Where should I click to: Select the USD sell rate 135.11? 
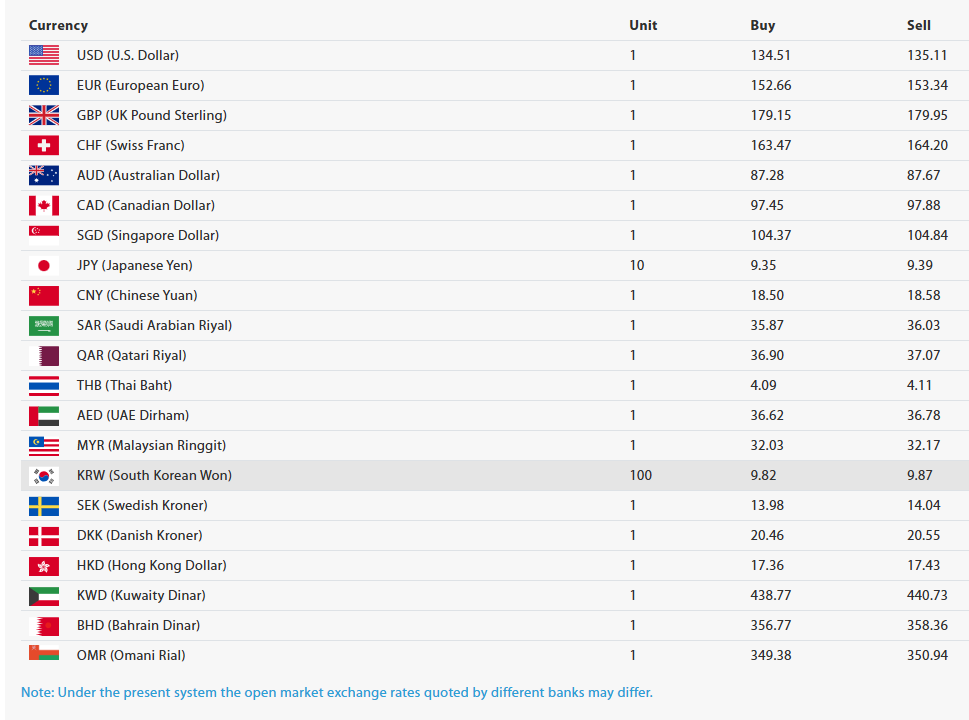tap(927, 56)
